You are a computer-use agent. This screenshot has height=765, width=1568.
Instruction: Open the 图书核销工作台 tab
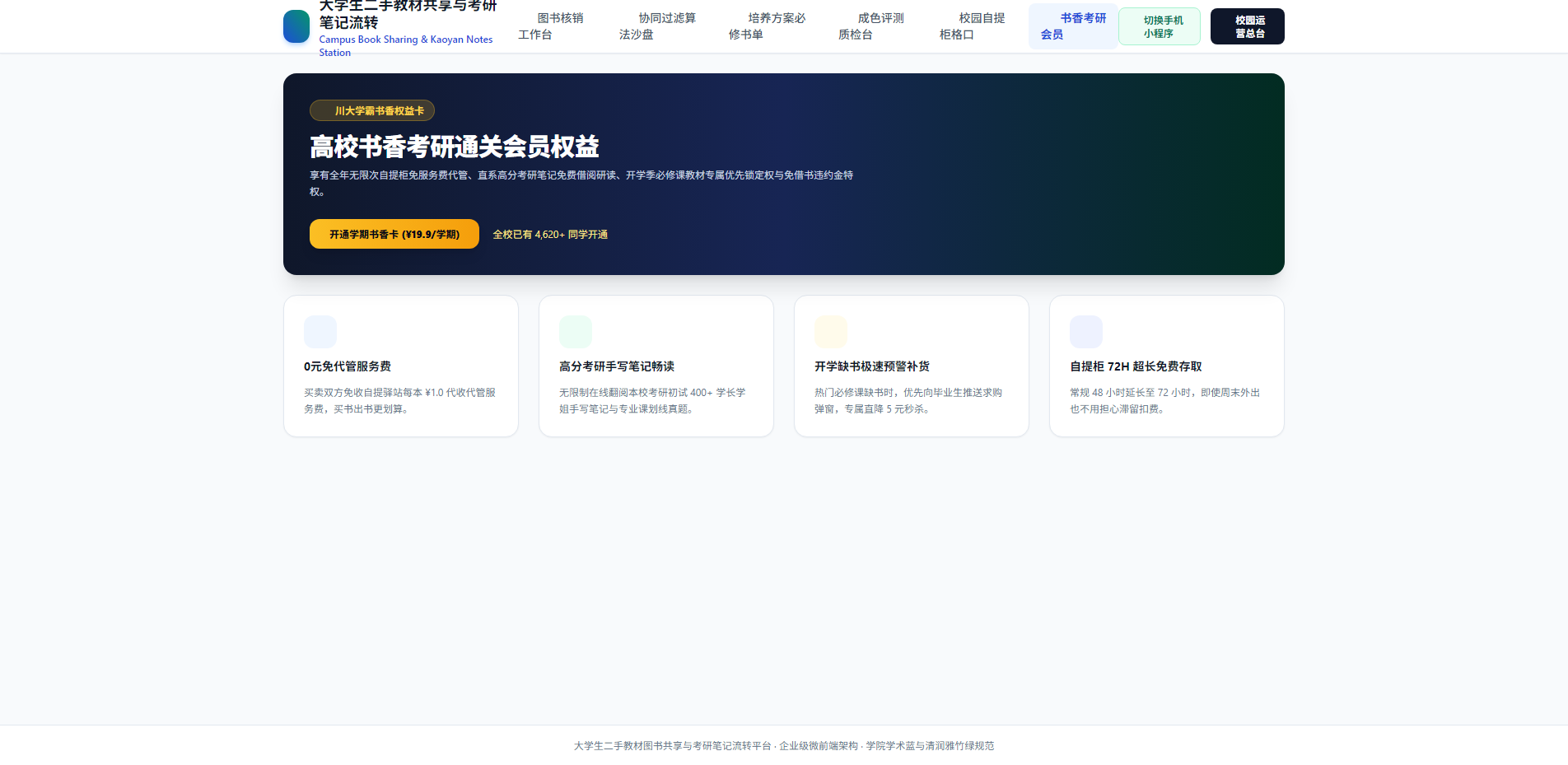(551, 26)
